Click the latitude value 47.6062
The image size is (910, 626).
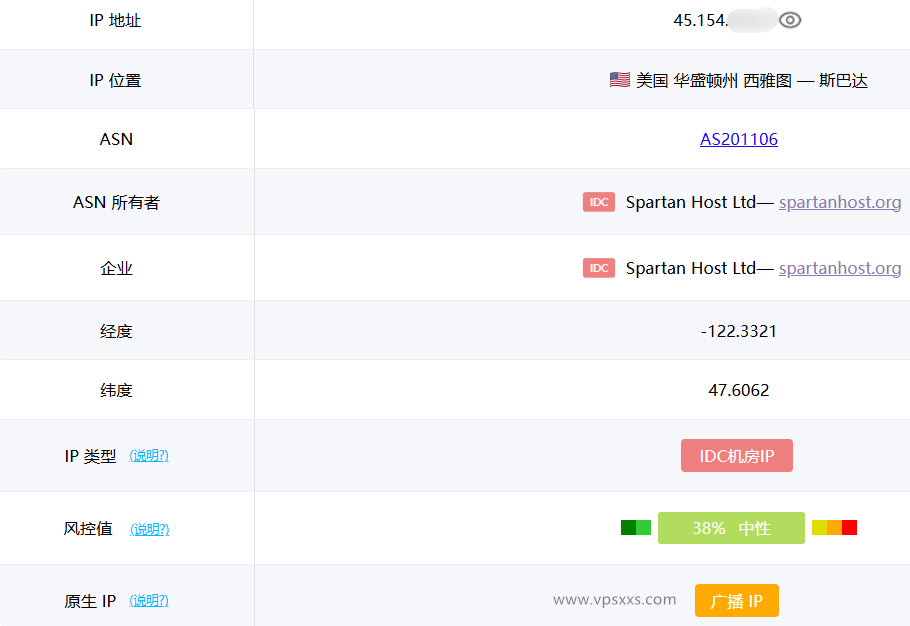tap(738, 390)
